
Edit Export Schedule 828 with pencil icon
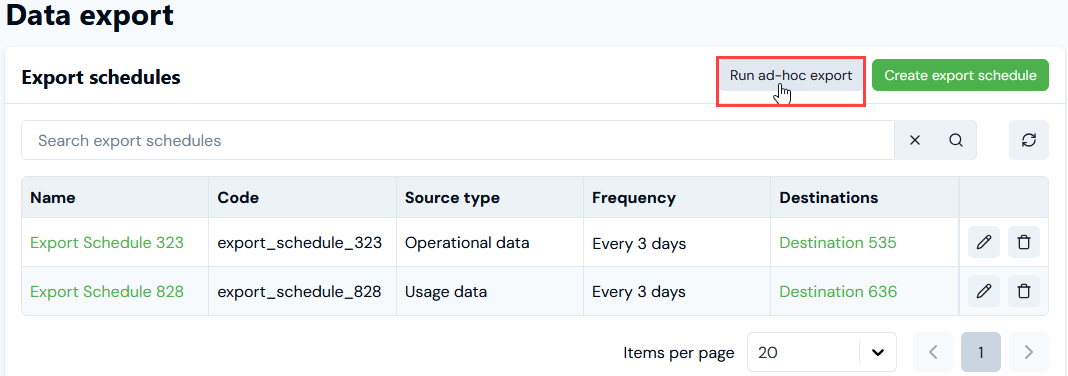coord(984,292)
